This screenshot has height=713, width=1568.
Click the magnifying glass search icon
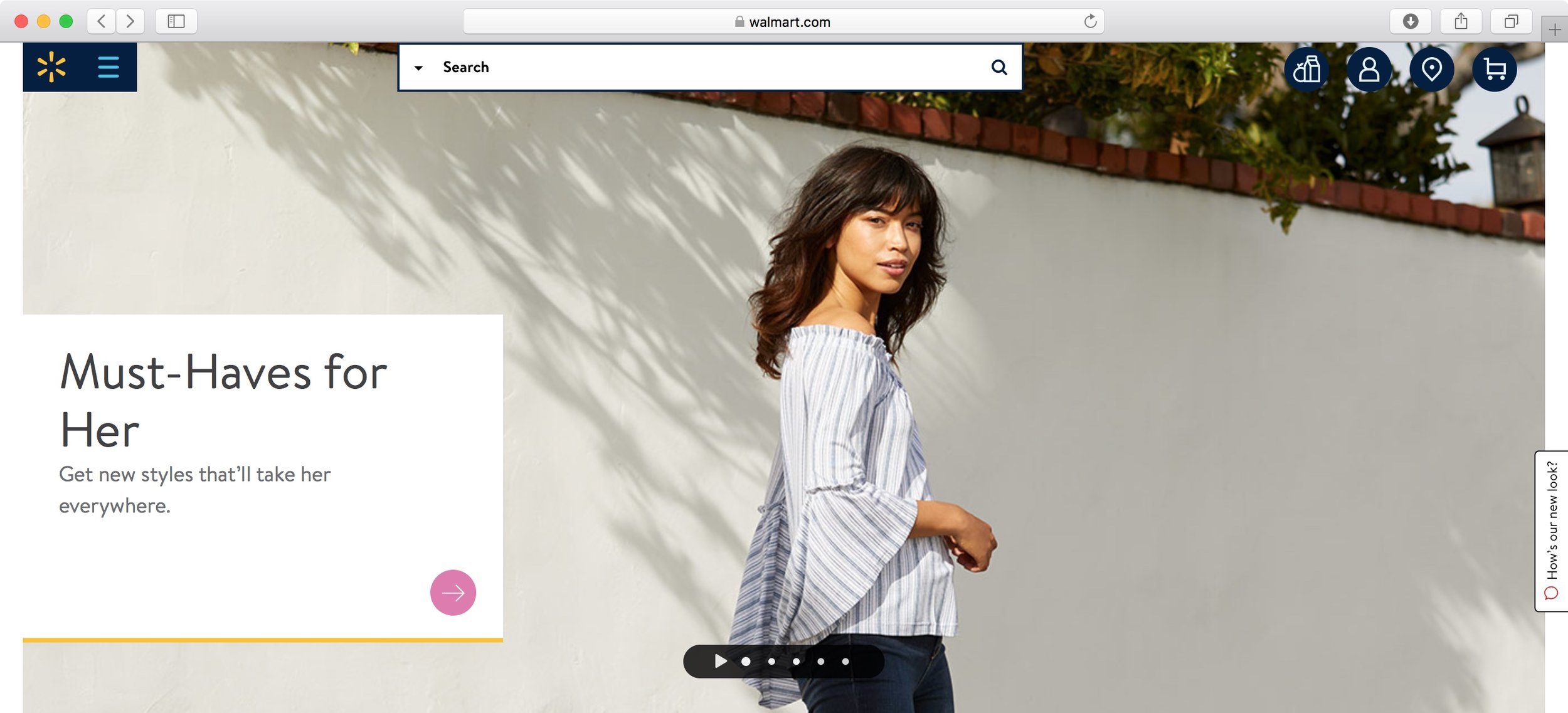pos(999,67)
